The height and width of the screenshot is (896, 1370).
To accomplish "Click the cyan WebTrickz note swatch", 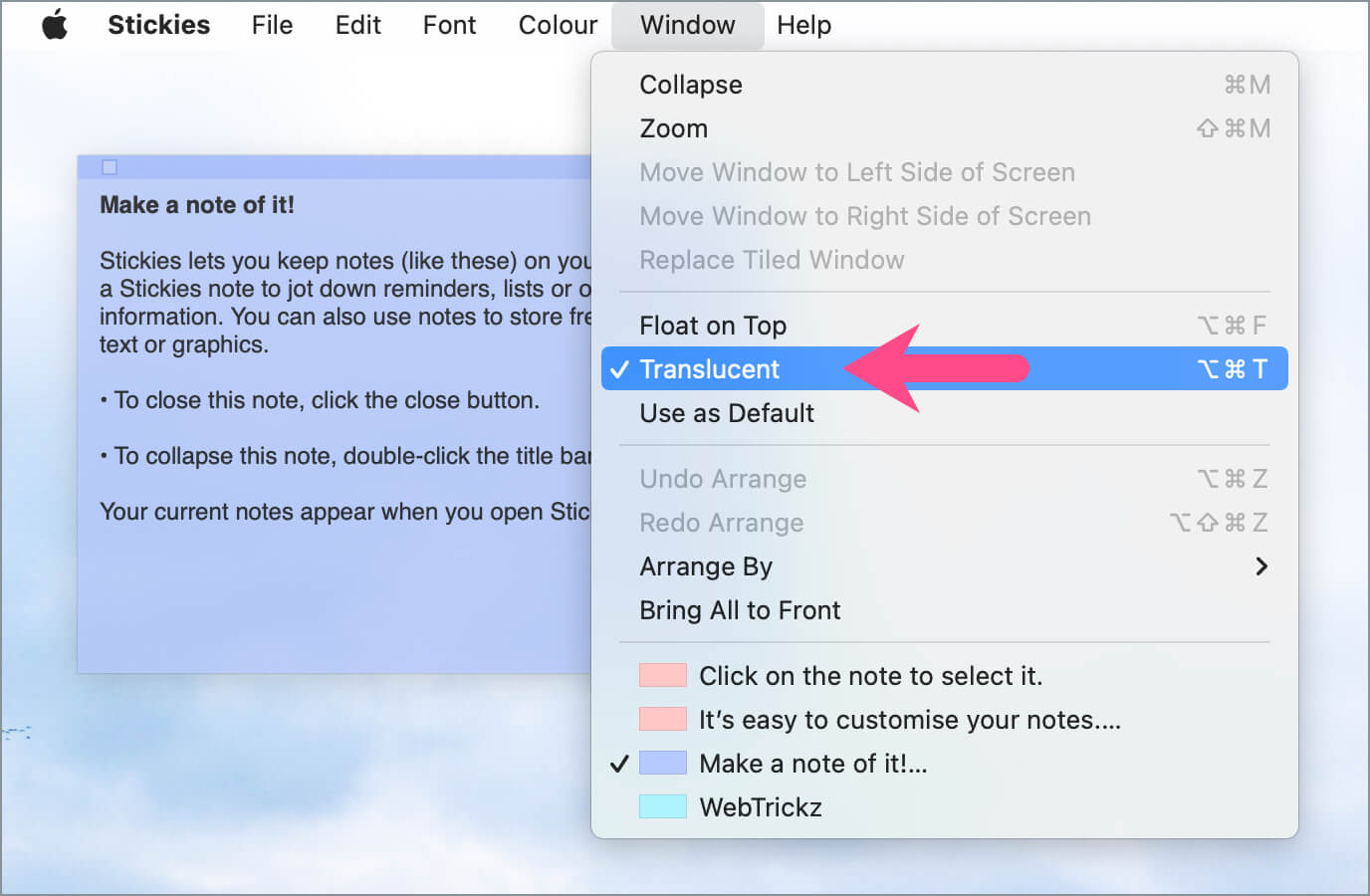I will pyautogui.click(x=663, y=807).
